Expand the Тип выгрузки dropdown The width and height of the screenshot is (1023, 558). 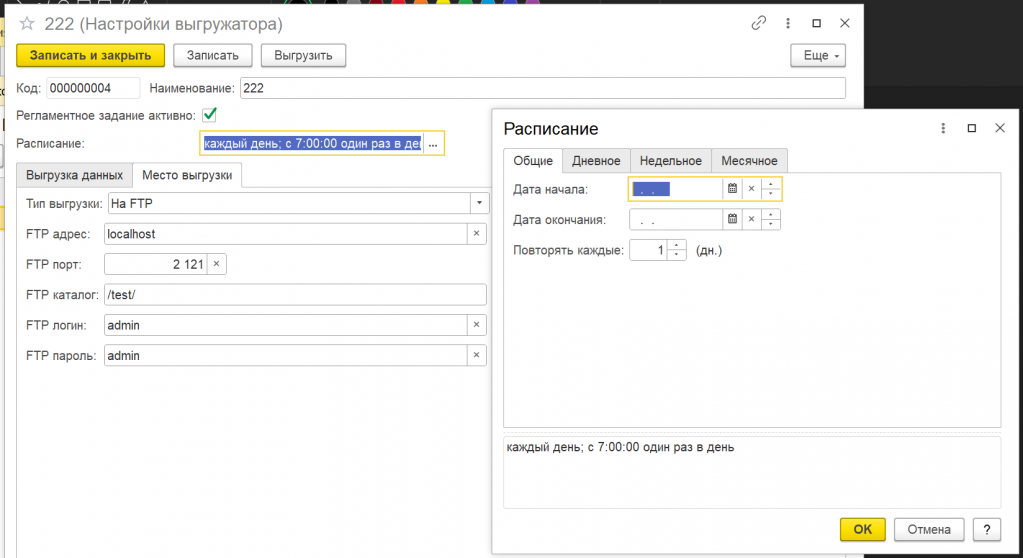pos(477,203)
